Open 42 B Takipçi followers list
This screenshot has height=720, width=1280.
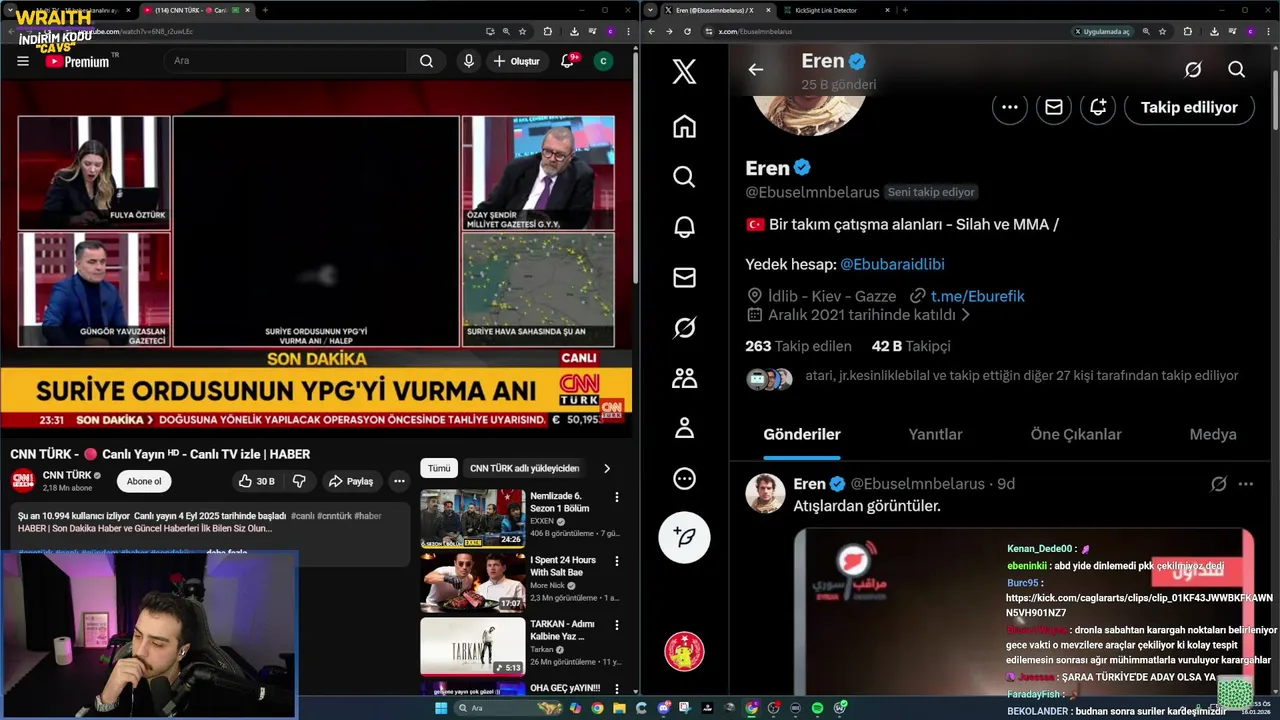click(911, 346)
